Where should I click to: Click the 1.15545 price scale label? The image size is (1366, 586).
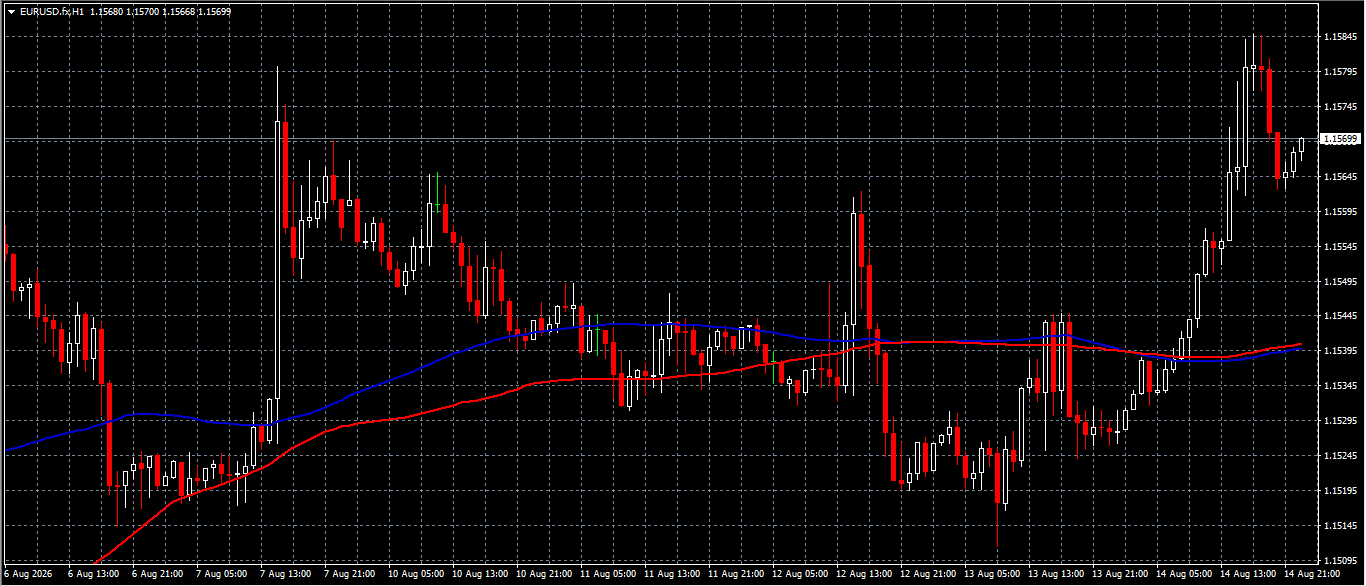(x=1339, y=246)
